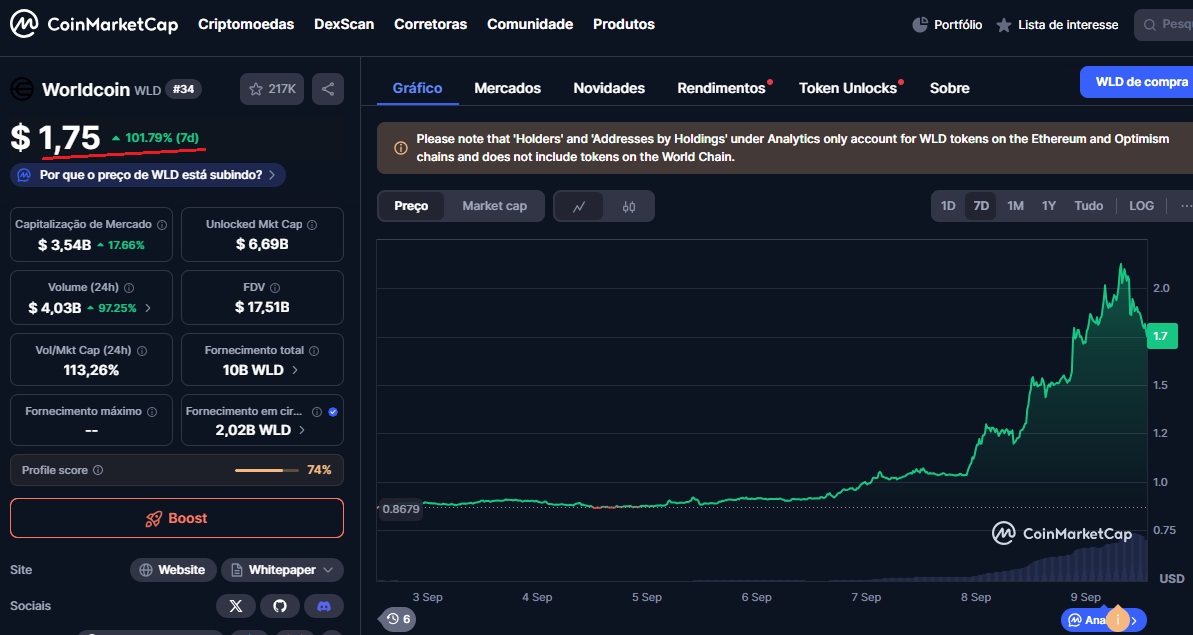Click the #34 rank badge
Image resolution: width=1193 pixels, height=635 pixels.
point(183,89)
